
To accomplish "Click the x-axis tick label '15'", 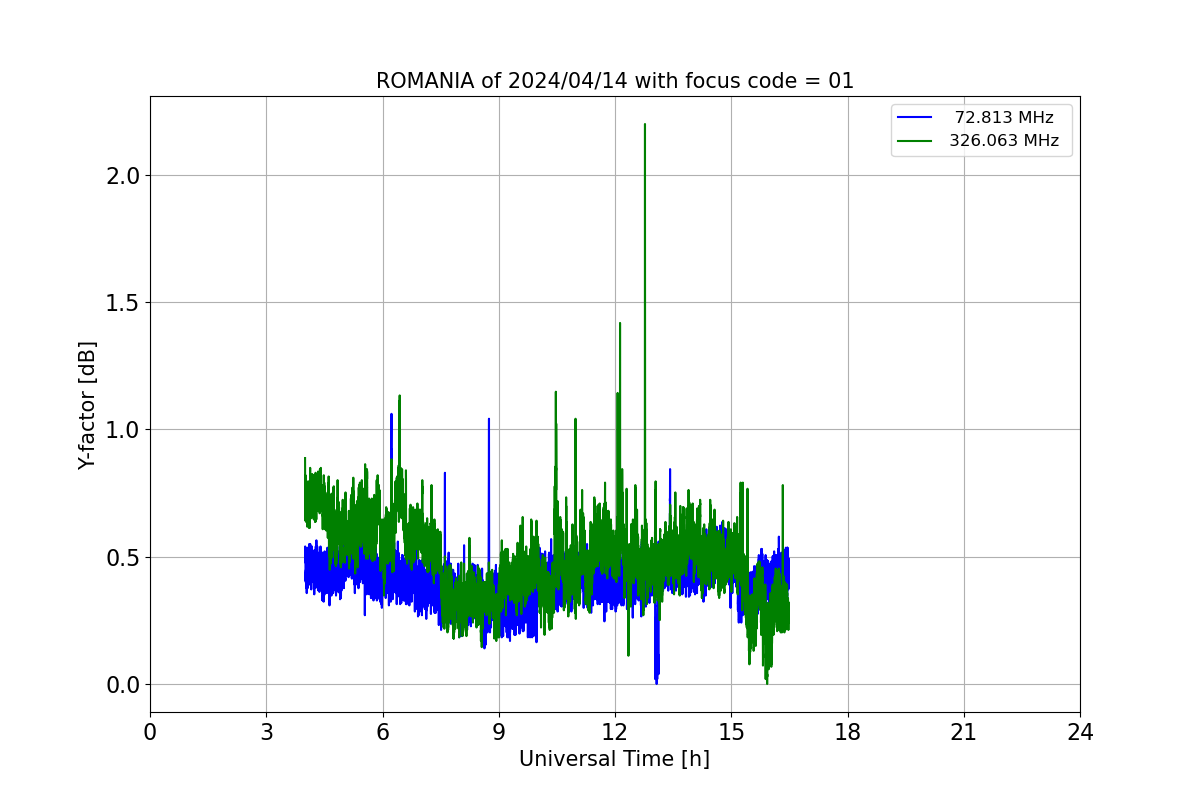I will click(x=731, y=732).
